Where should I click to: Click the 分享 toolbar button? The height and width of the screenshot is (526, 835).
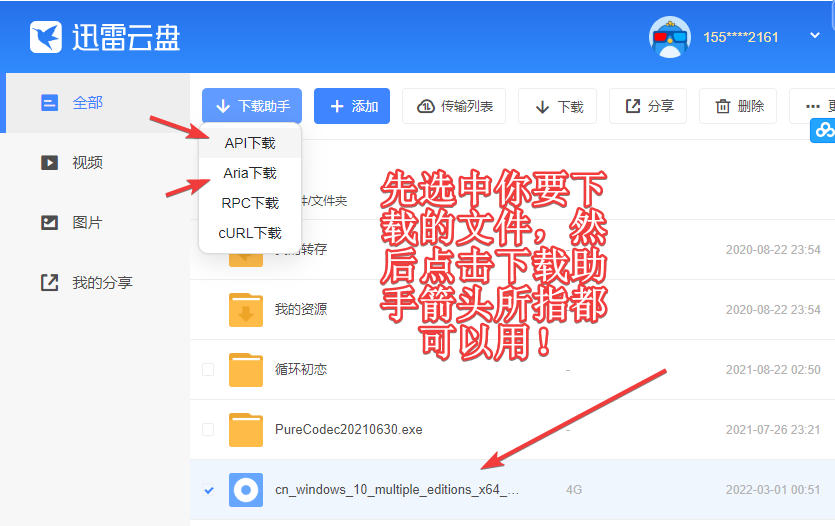[648, 106]
